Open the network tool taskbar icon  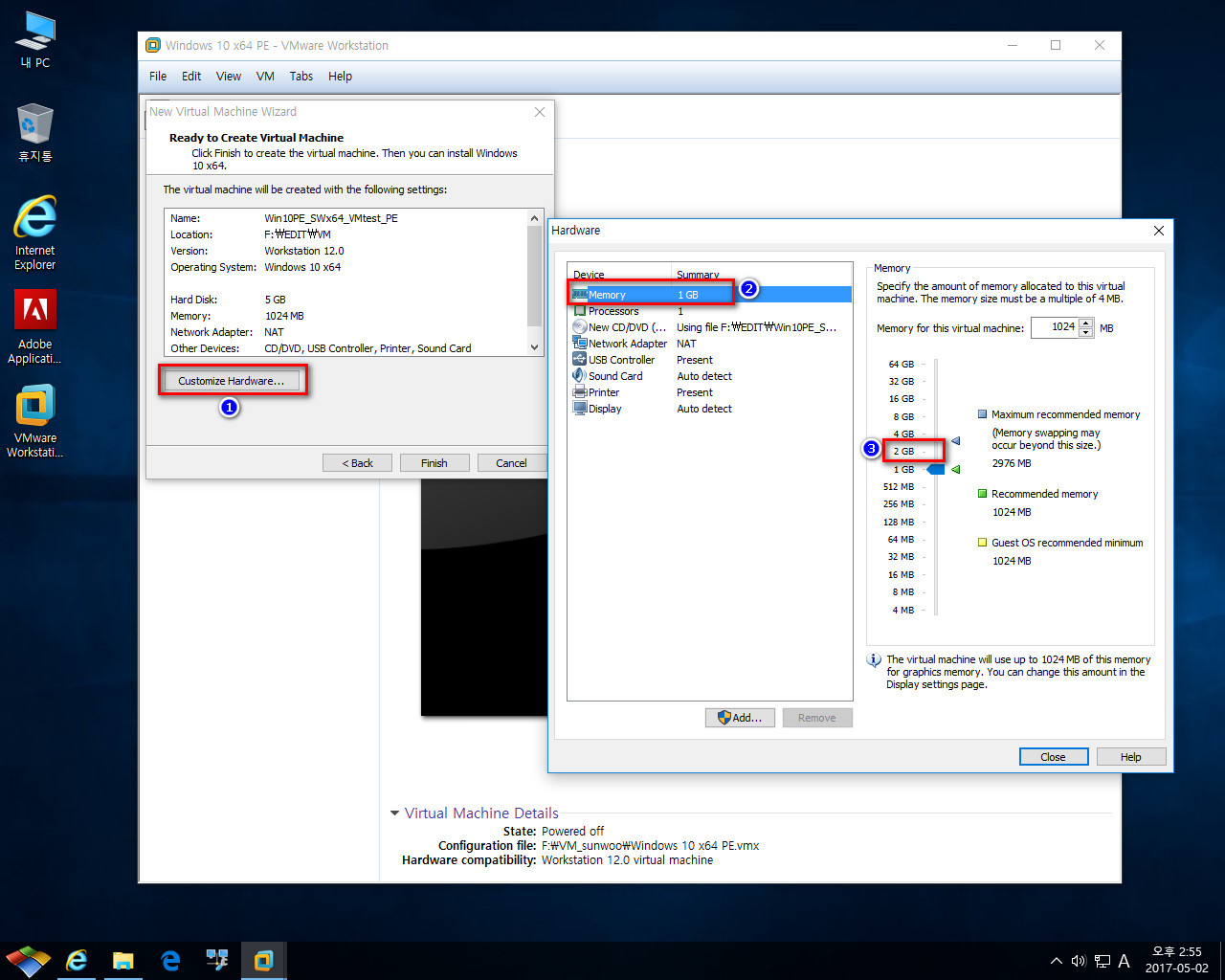pyautogui.click(x=217, y=961)
